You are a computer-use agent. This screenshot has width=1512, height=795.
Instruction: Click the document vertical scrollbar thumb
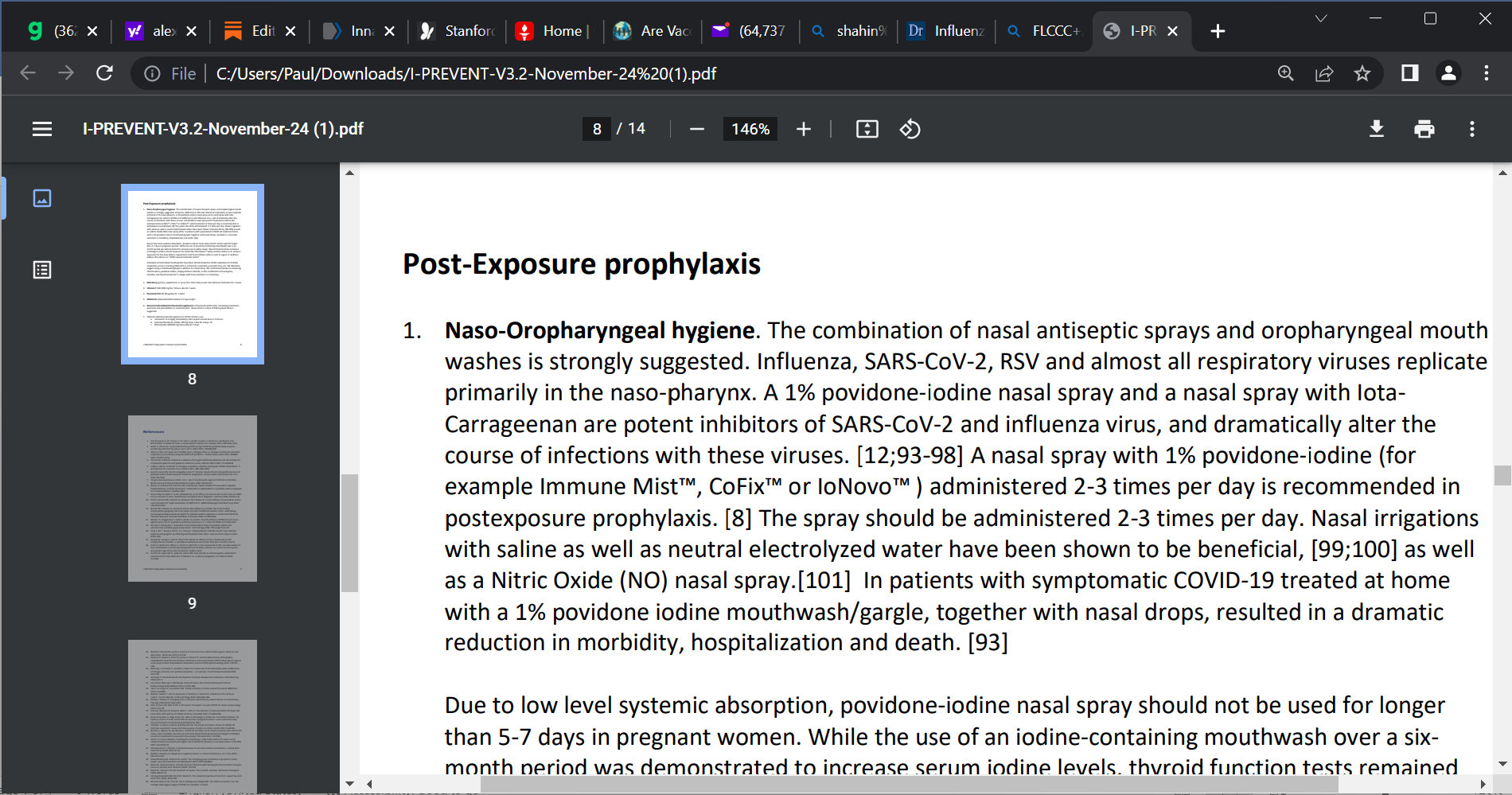coord(1502,475)
